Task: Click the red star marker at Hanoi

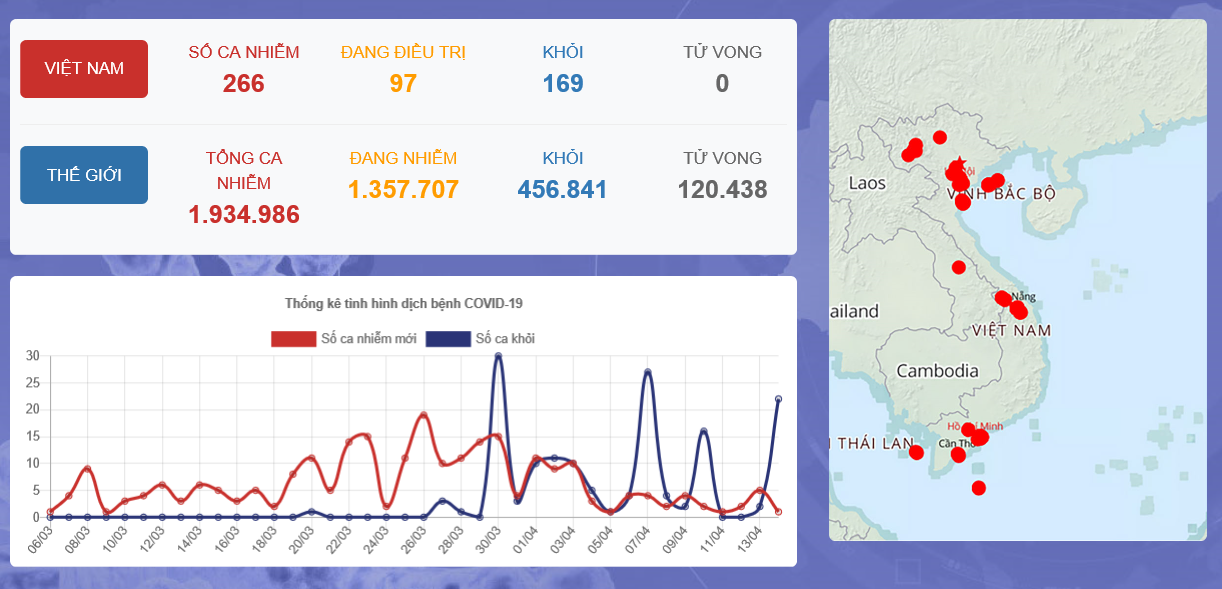Action: point(958,164)
